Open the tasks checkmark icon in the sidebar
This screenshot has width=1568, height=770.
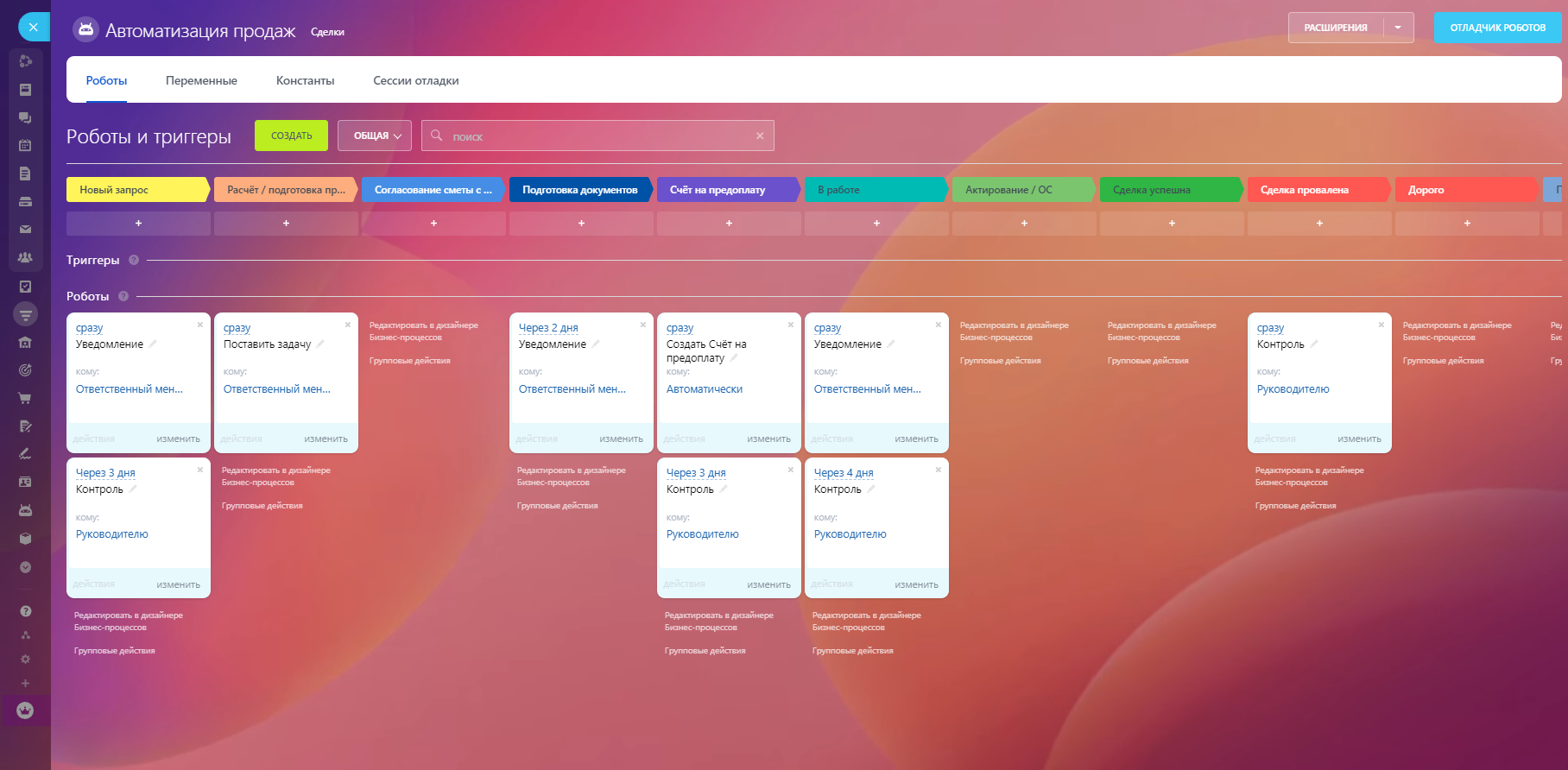pos(25,287)
